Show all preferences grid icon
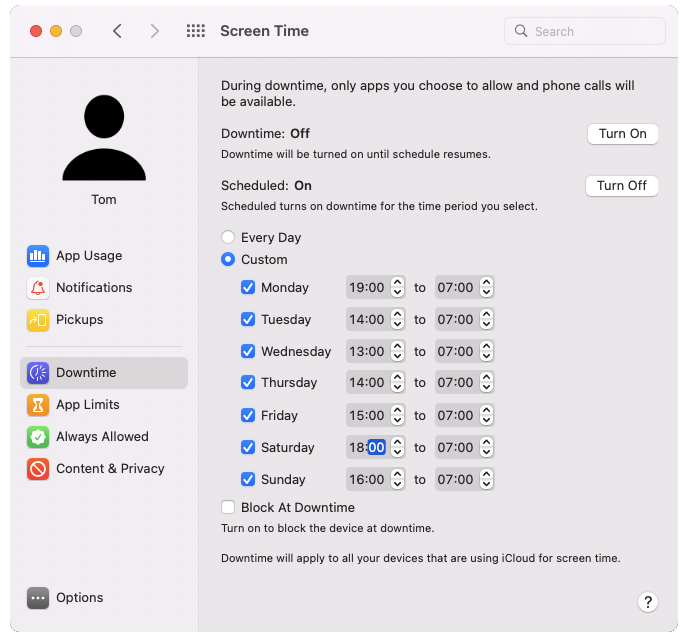 point(195,31)
